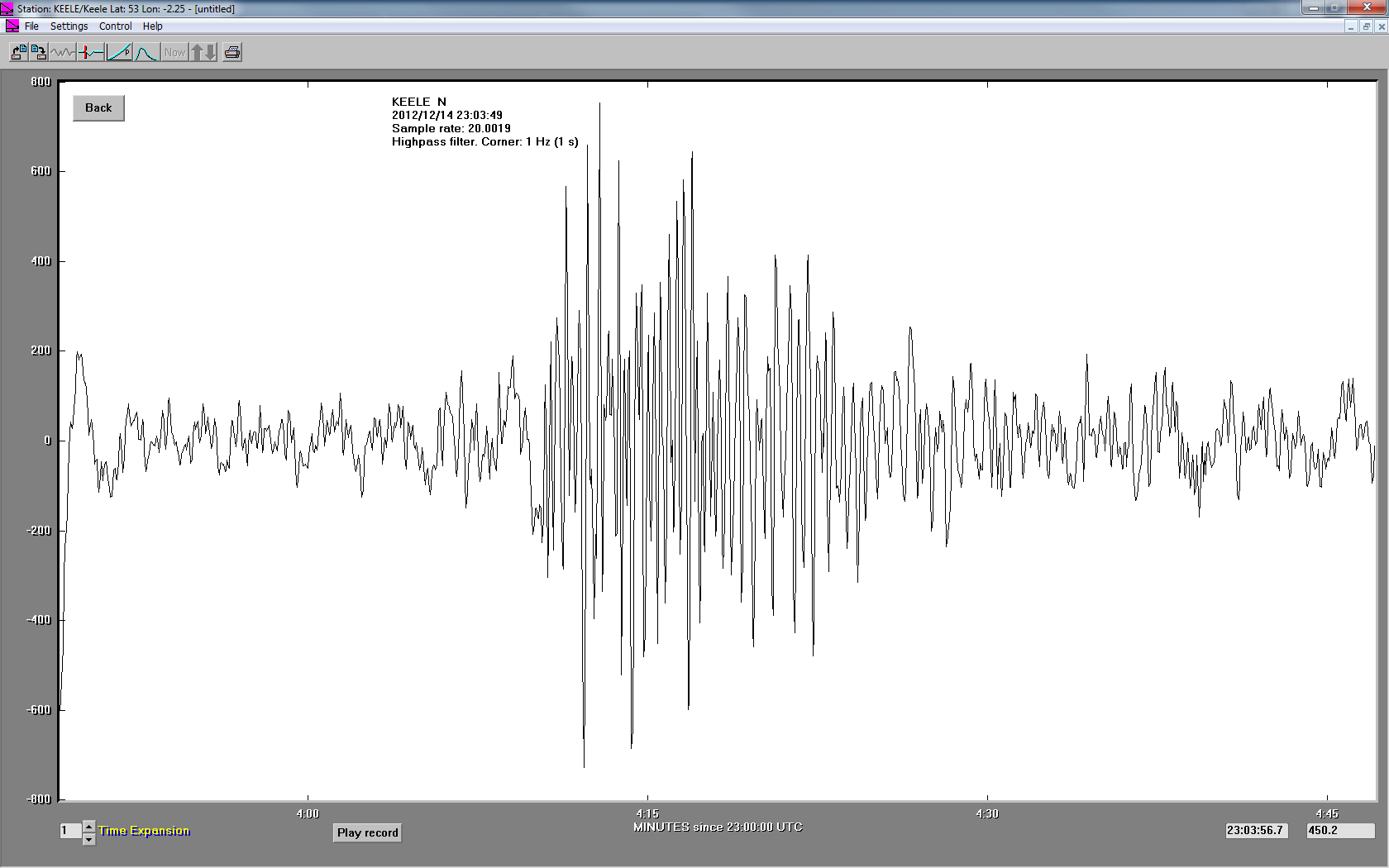
Task: Click the '2012/12/14 23:03:49' timestamp text
Action: (x=447, y=115)
